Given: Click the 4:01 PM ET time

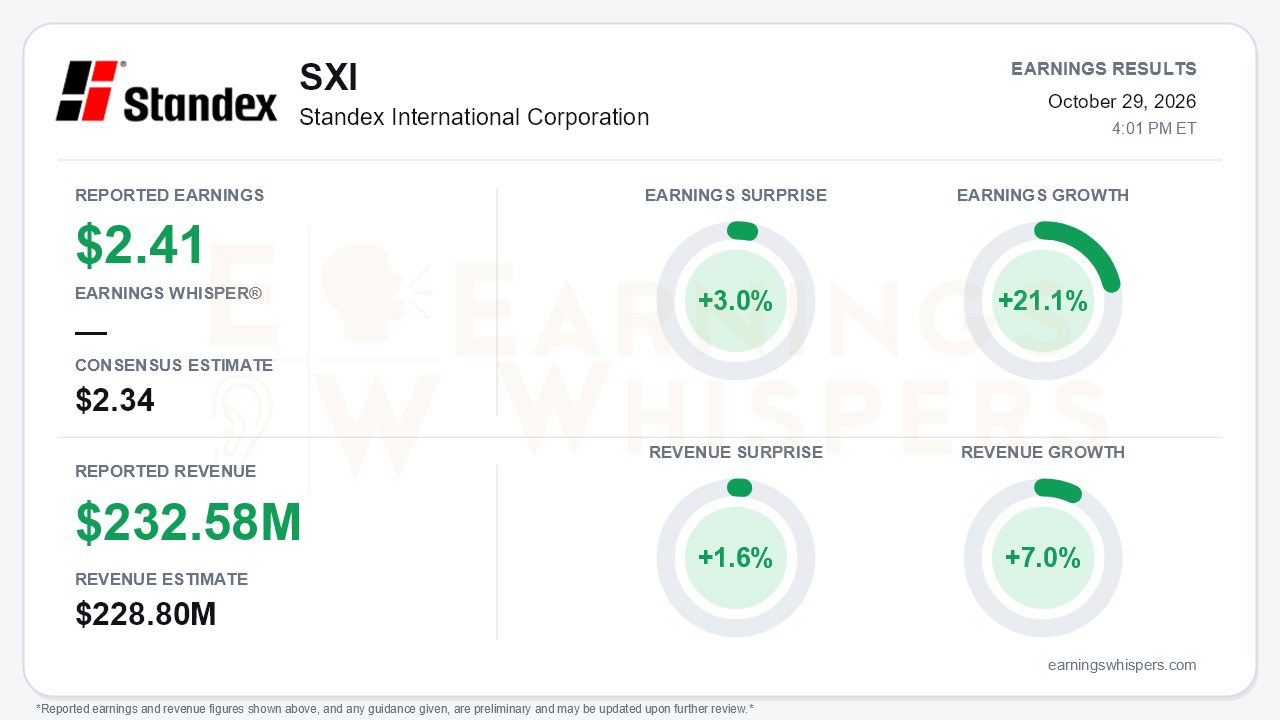Looking at the screenshot, I should click(x=1154, y=129).
